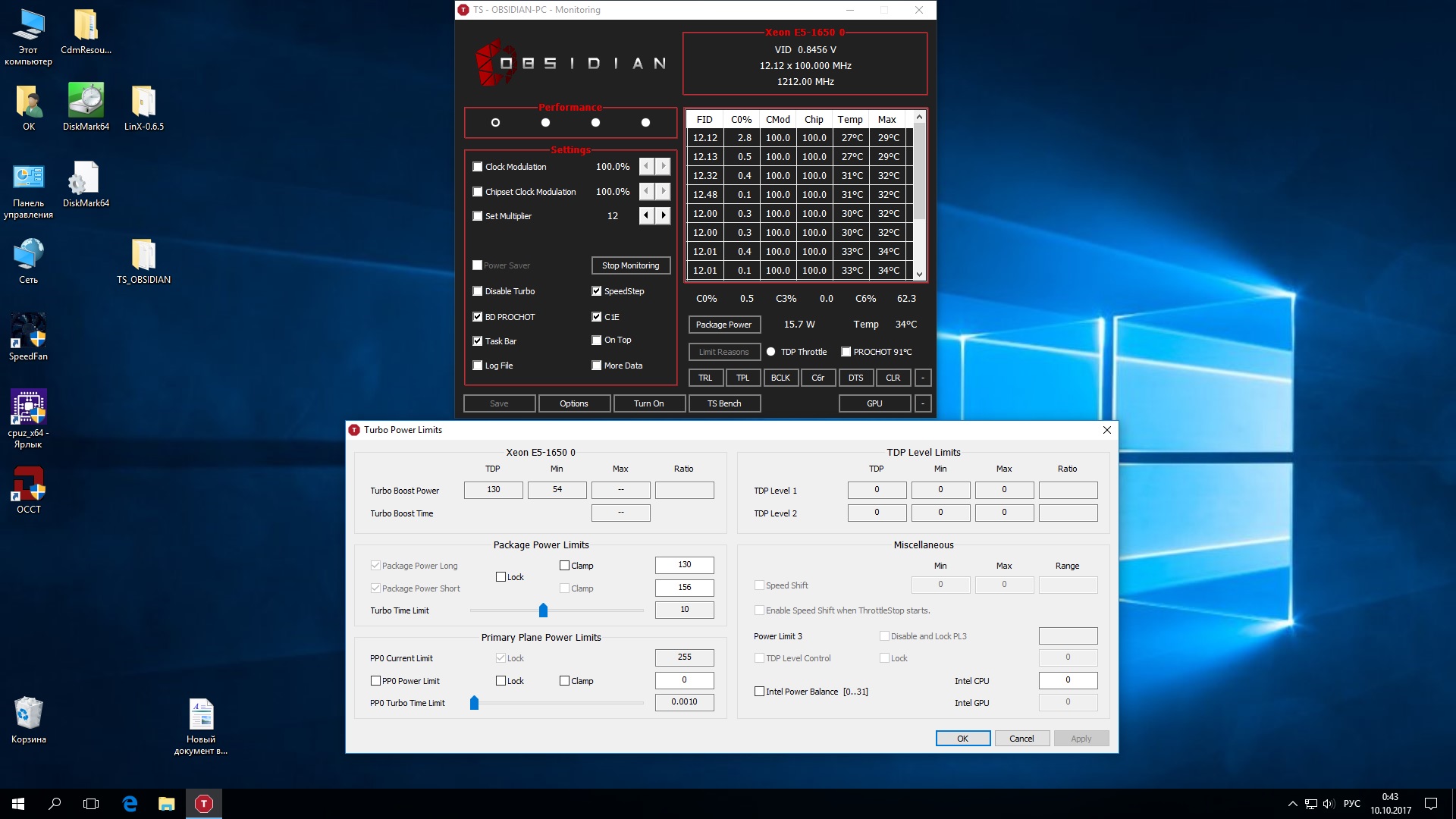
Task: Select the fourth Performance profile radio button
Action: click(x=645, y=123)
